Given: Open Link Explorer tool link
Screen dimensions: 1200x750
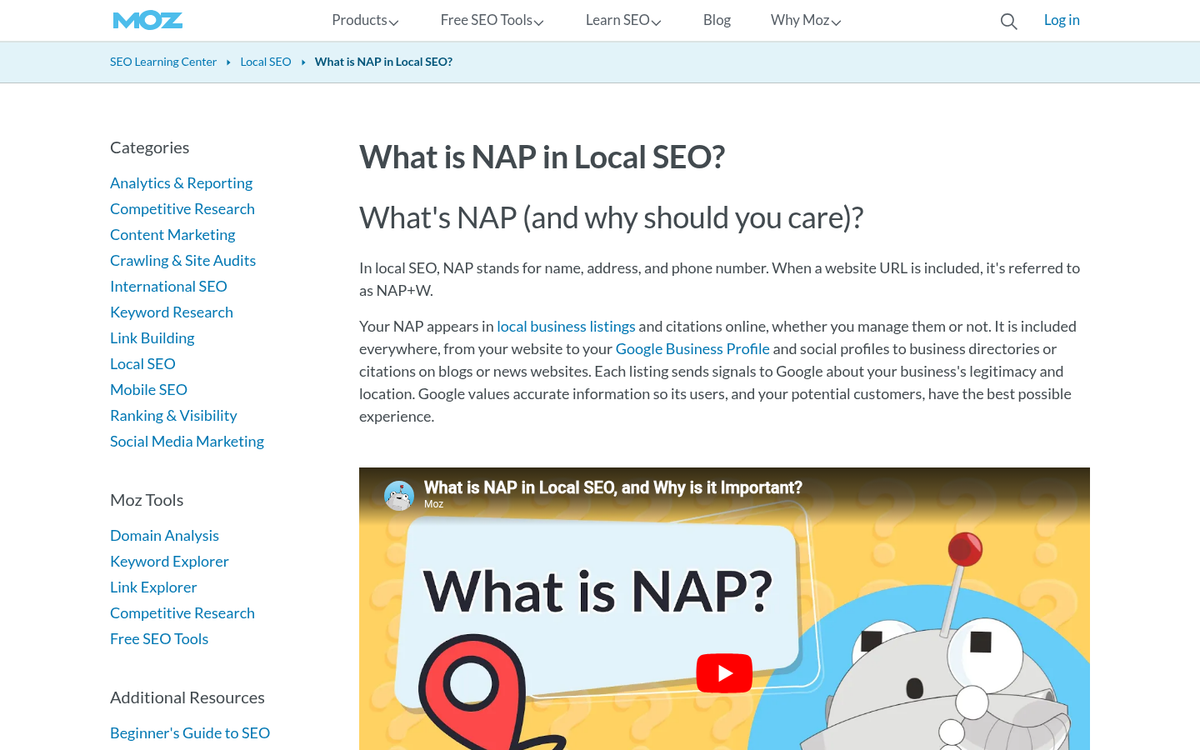Looking at the screenshot, I should click(x=154, y=588).
